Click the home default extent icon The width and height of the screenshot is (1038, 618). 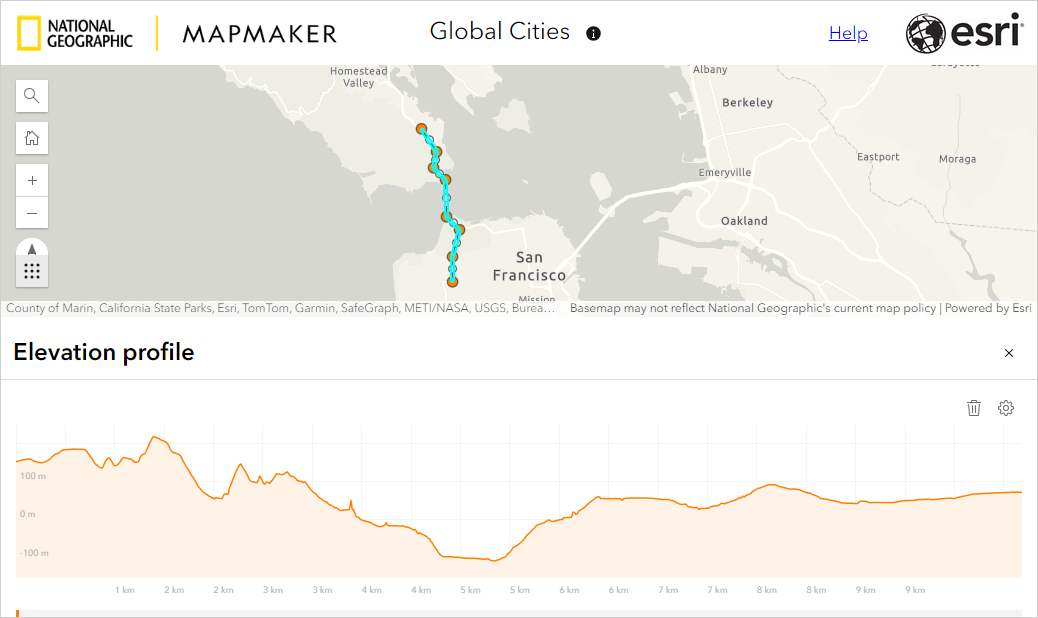coord(31,138)
